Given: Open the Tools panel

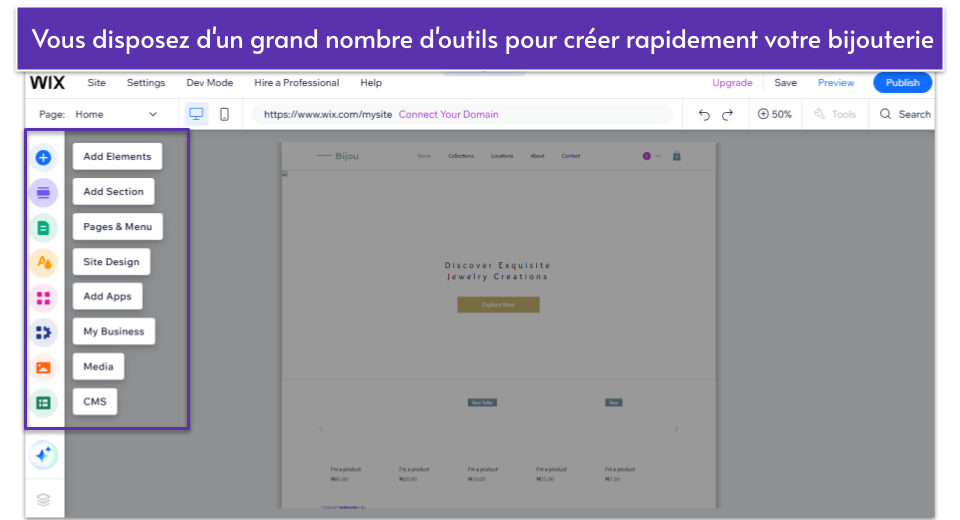Looking at the screenshot, I should [834, 114].
